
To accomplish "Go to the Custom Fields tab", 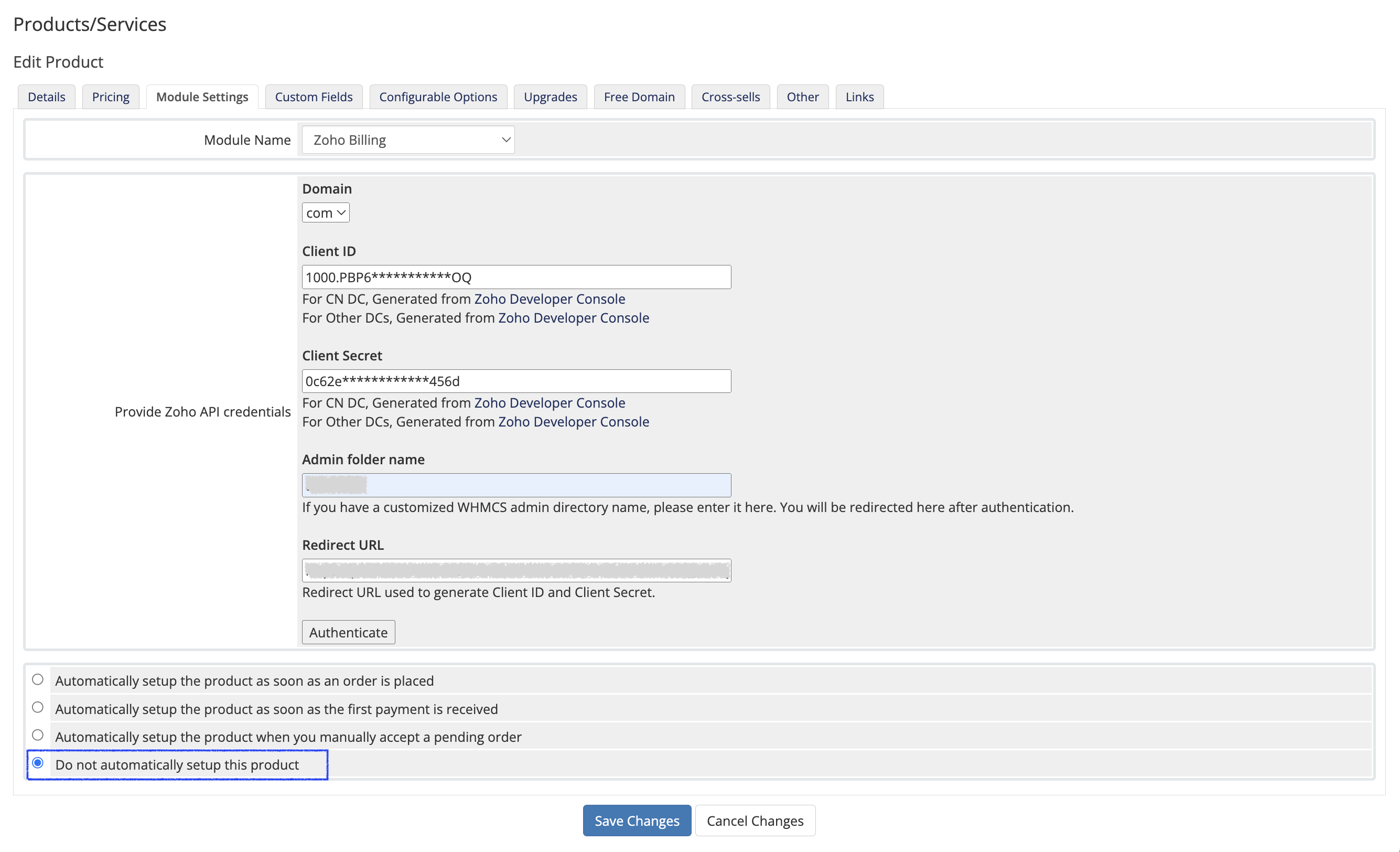I will pos(313,97).
